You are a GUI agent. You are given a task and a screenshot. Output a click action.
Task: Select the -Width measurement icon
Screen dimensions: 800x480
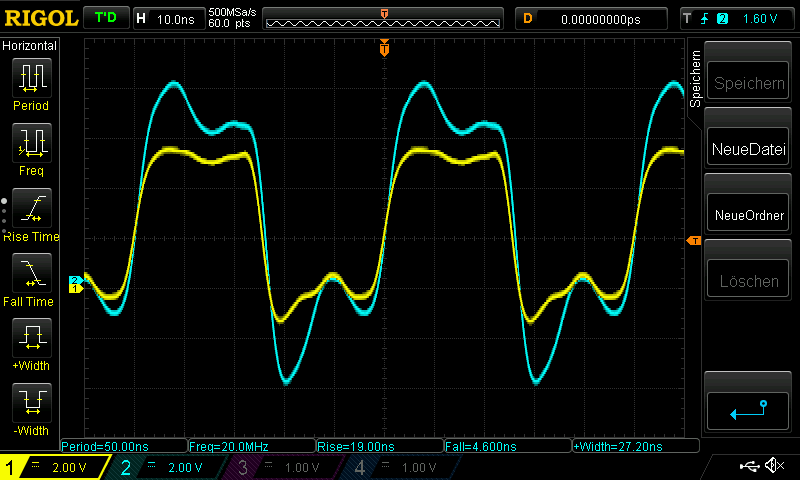tap(30, 403)
